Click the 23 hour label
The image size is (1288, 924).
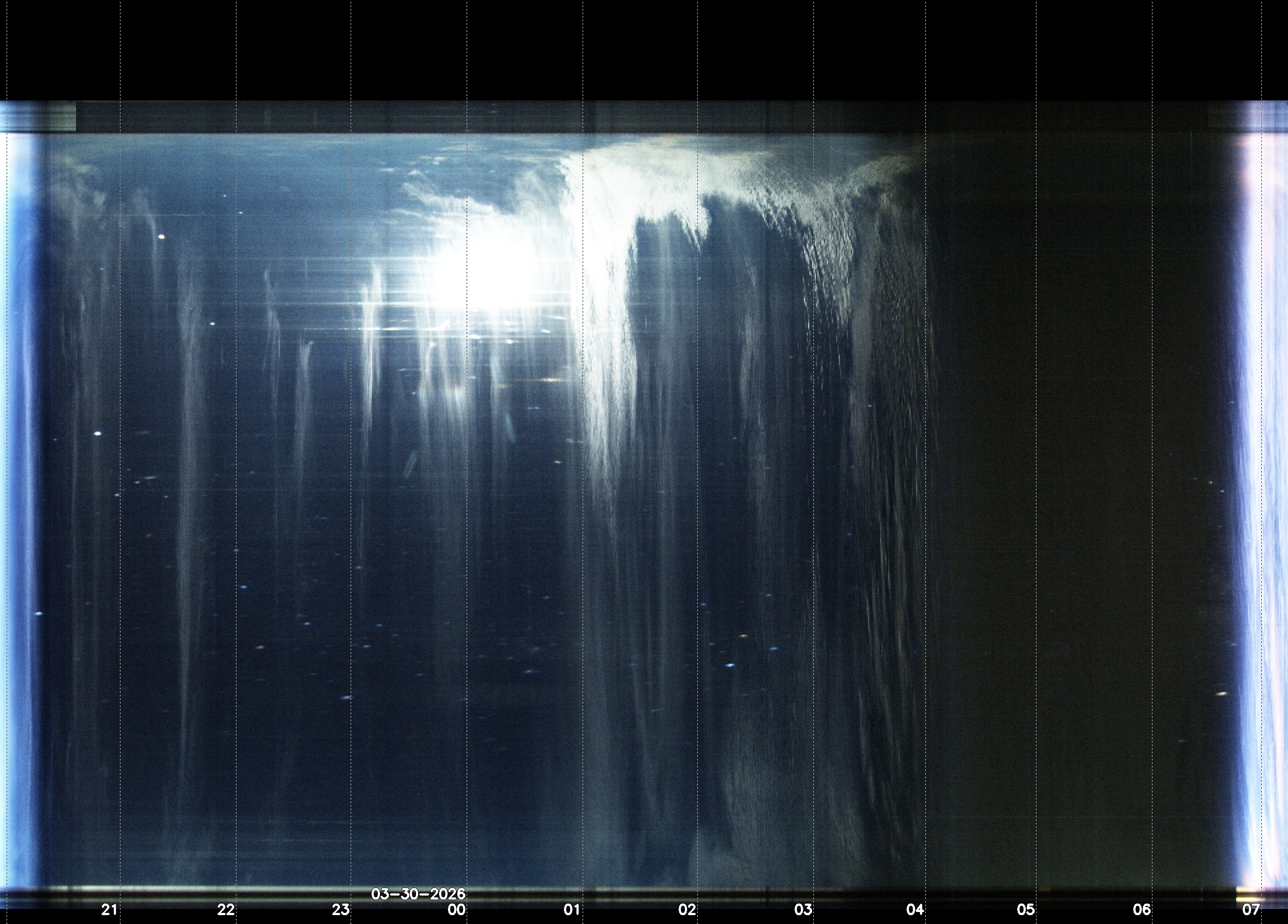tap(341, 910)
